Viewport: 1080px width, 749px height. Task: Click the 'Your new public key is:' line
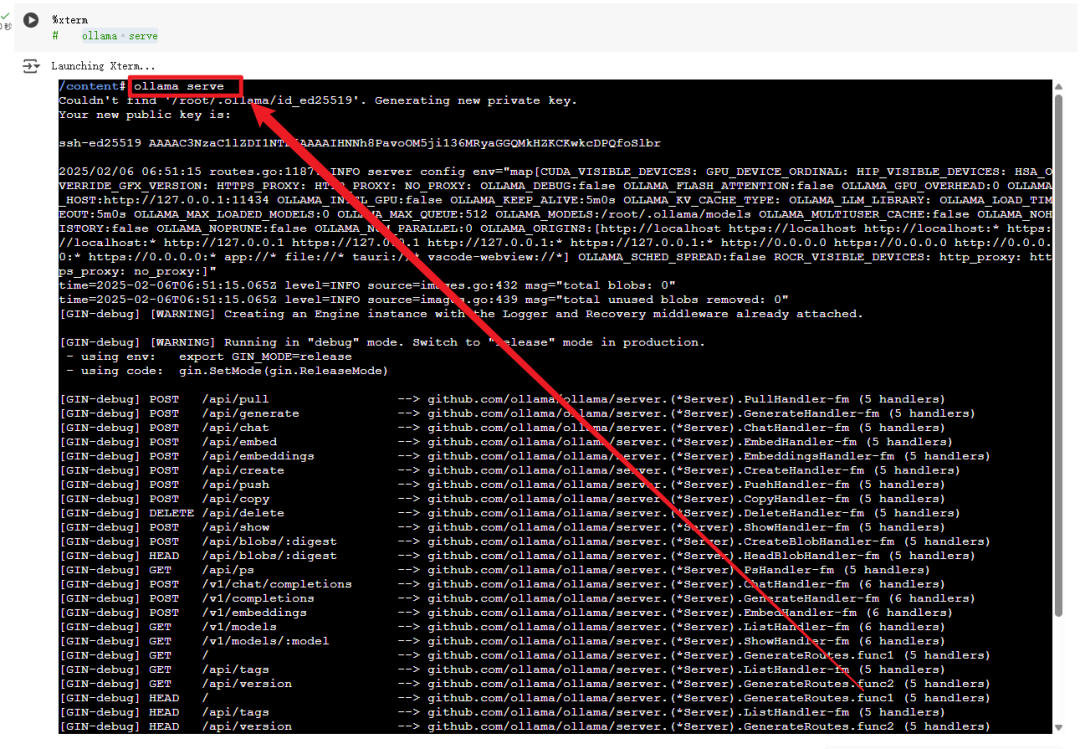[x=145, y=114]
